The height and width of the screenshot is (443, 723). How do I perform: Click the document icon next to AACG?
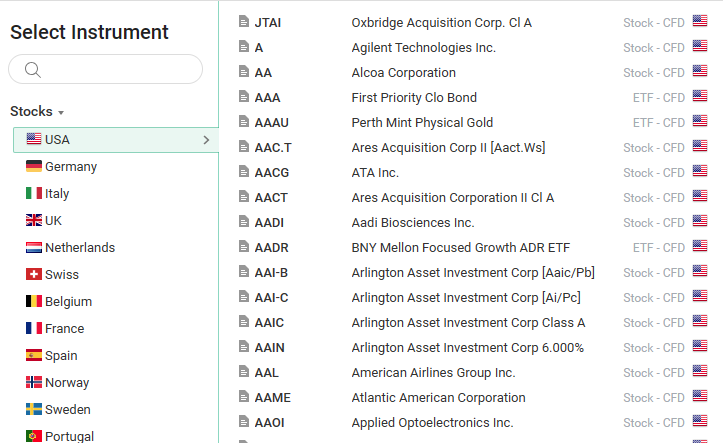244,172
